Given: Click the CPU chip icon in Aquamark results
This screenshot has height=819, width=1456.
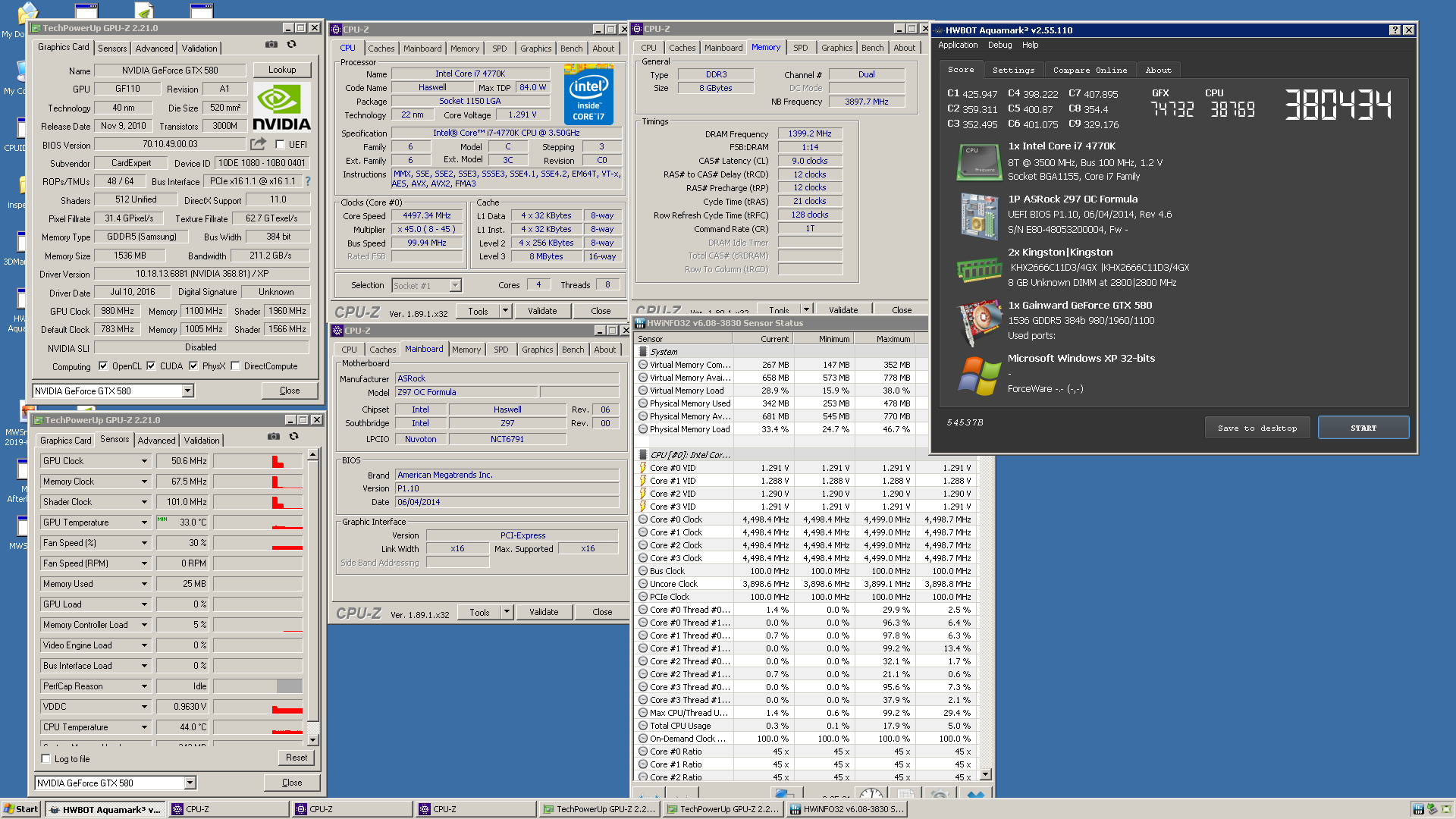Looking at the screenshot, I should pyautogui.click(x=979, y=162).
